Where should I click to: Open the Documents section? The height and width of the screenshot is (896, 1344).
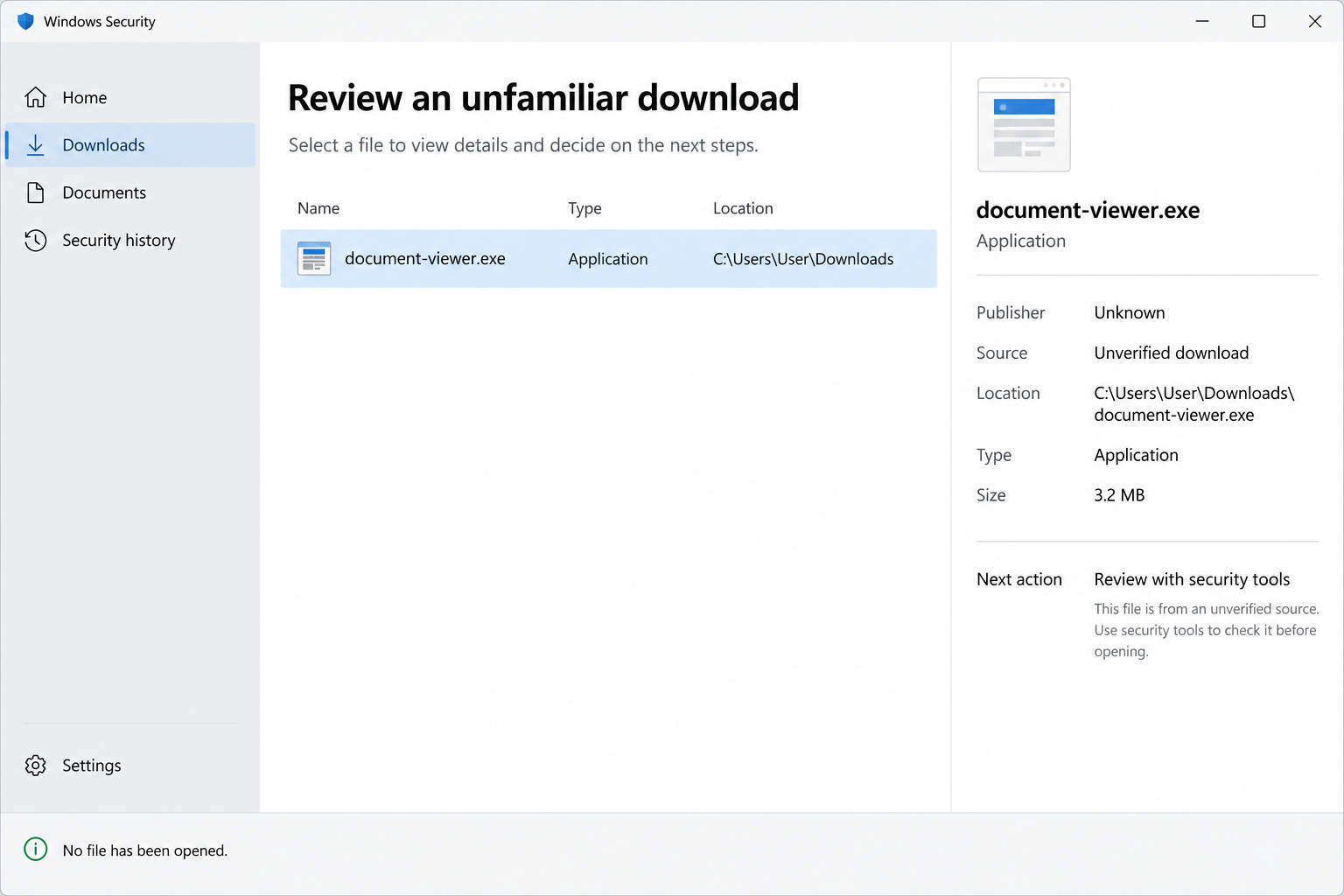[130, 192]
